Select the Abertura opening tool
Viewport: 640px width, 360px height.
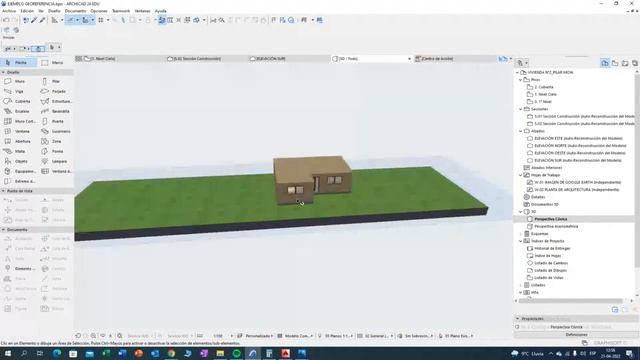tap(18, 141)
